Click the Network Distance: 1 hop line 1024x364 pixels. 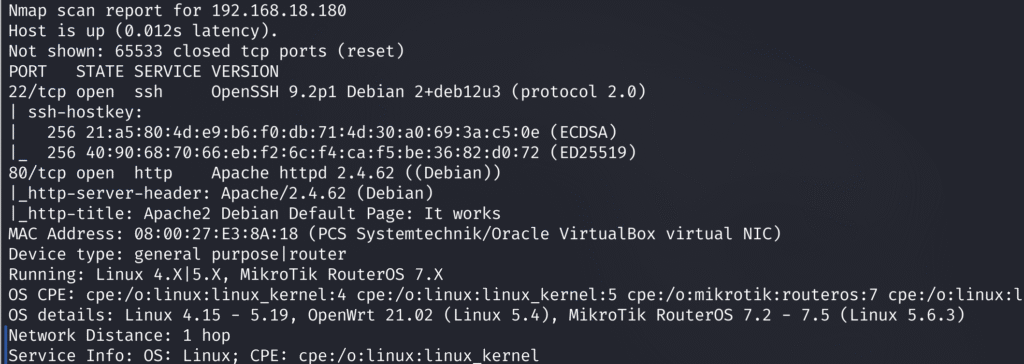coord(120,335)
